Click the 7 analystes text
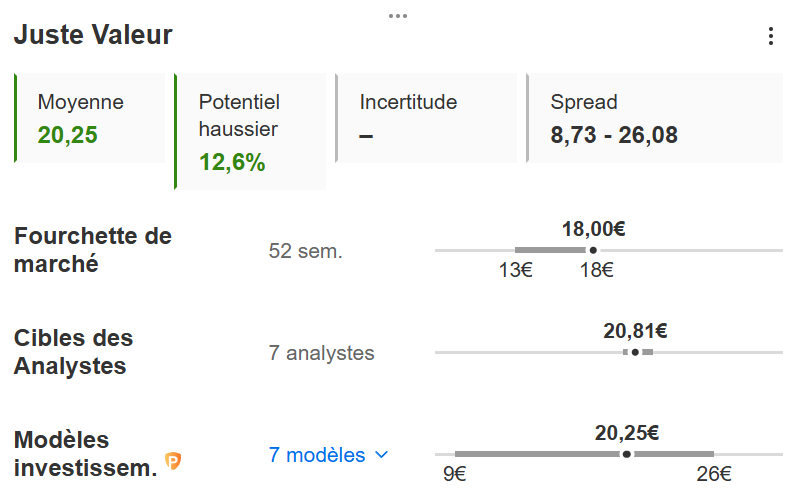Screen dimensions: 793x498 (322, 353)
